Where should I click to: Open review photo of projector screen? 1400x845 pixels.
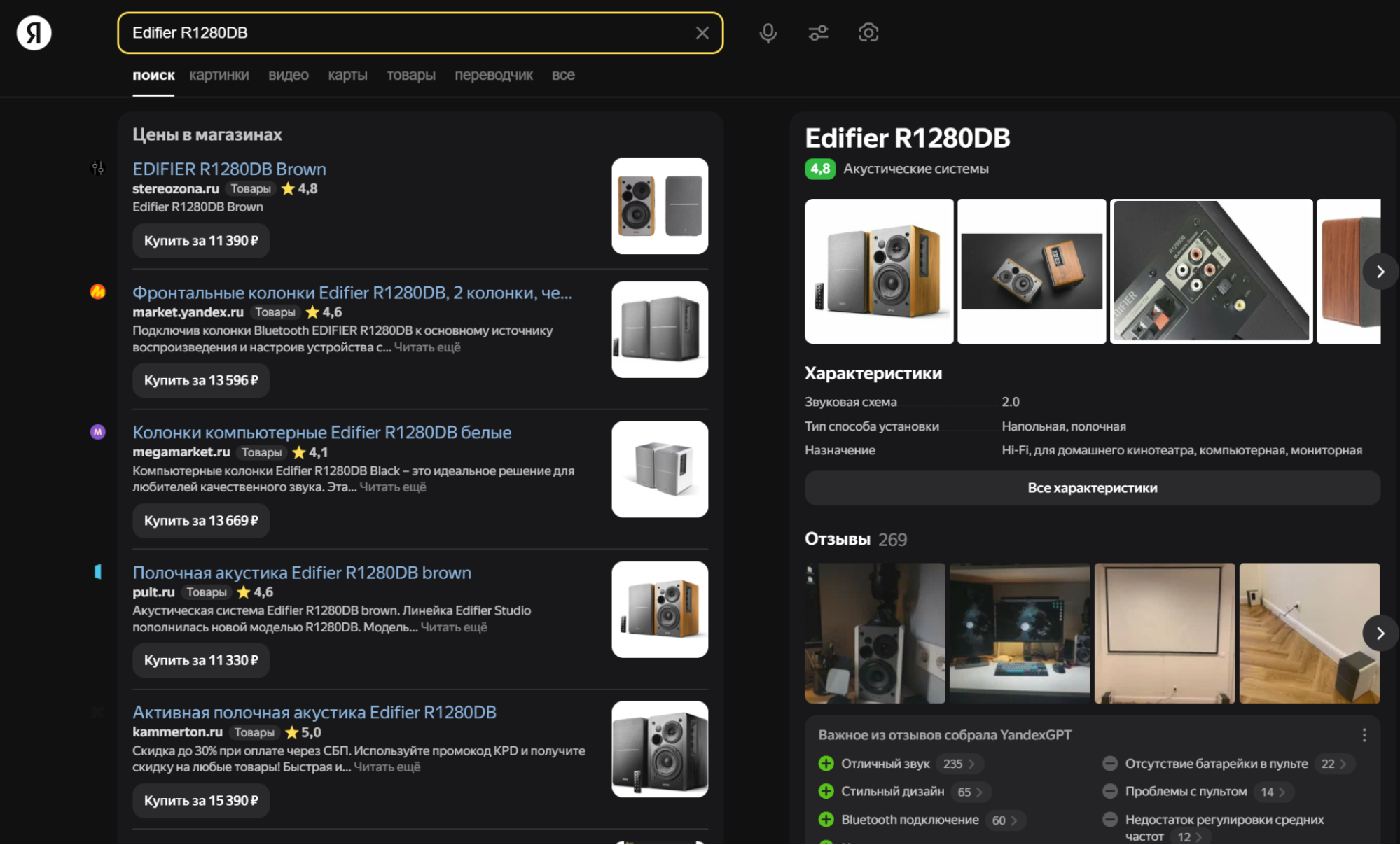[x=1165, y=634]
